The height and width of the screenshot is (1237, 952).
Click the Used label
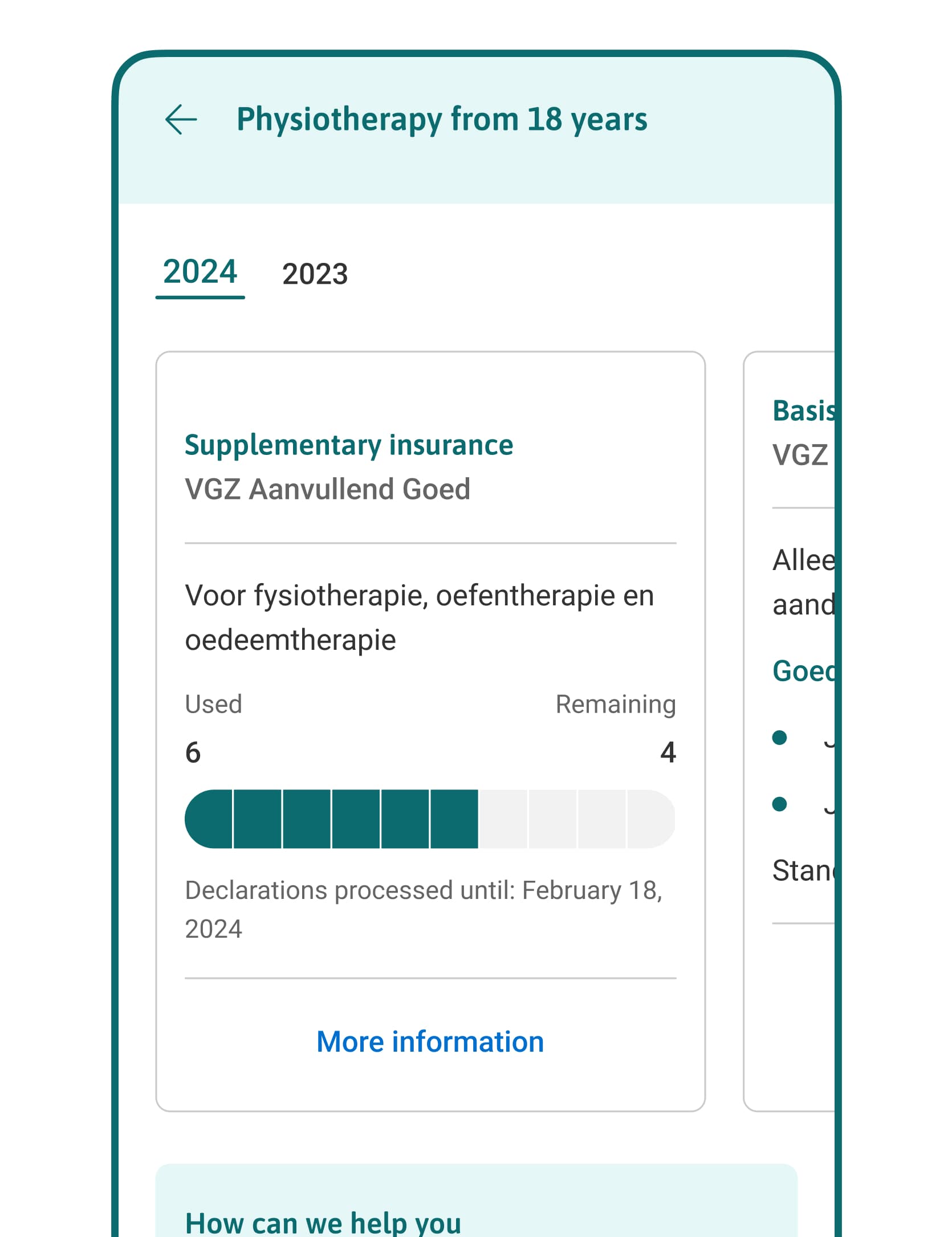(214, 705)
